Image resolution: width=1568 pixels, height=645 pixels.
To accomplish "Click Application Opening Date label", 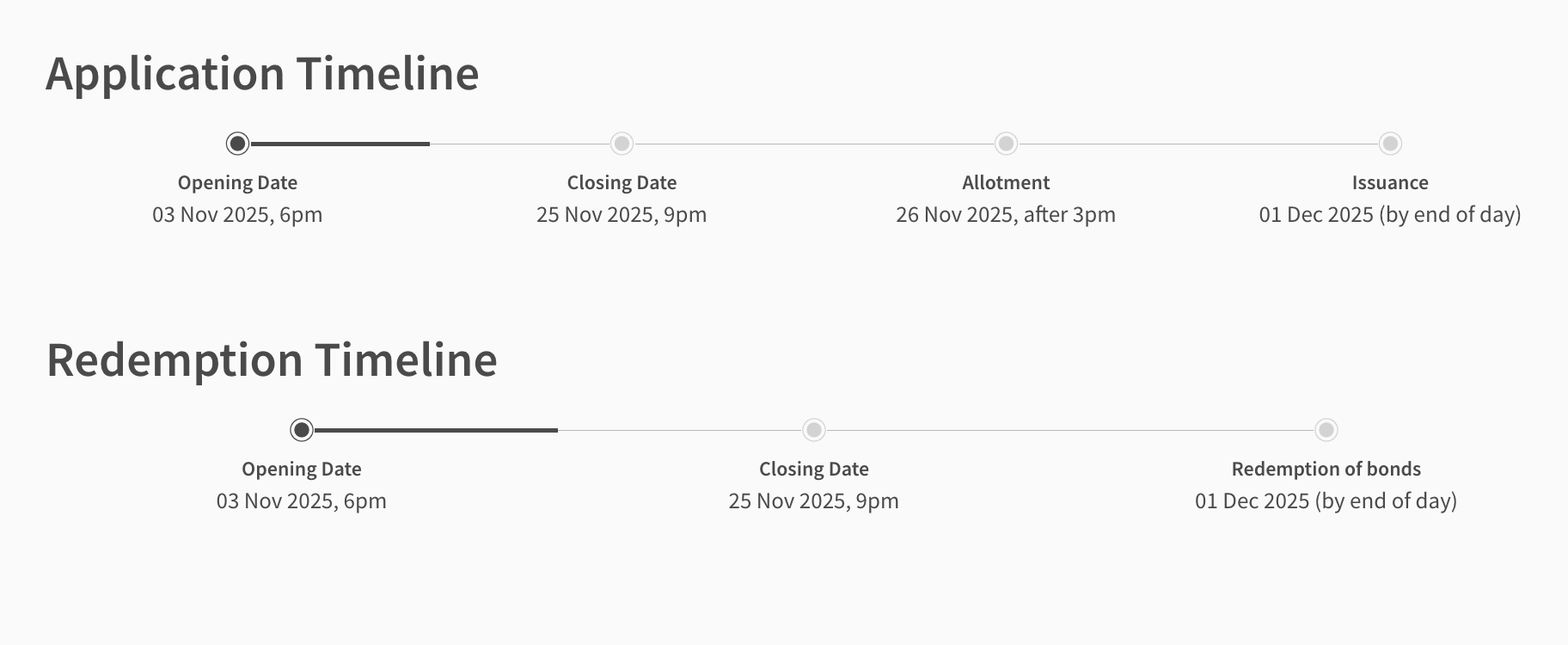I will point(237,182).
